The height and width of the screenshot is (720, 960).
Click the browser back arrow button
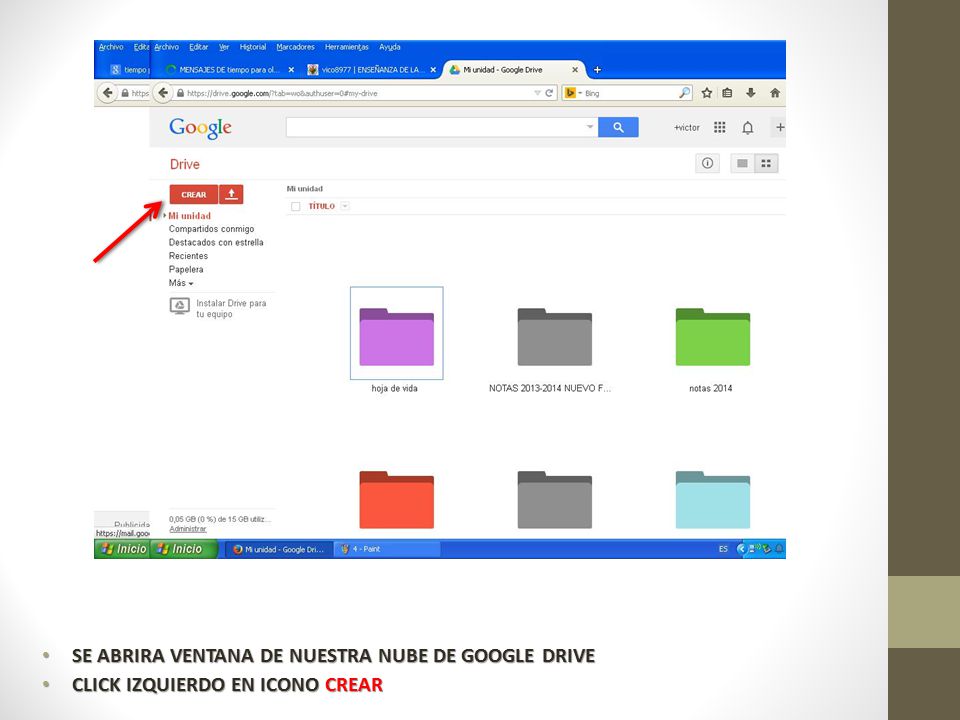(x=163, y=93)
